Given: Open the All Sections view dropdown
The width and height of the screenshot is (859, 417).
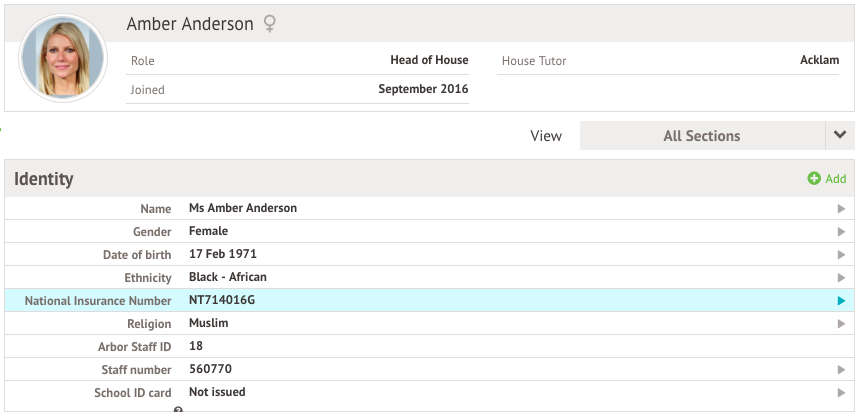Looking at the screenshot, I should (x=701, y=136).
